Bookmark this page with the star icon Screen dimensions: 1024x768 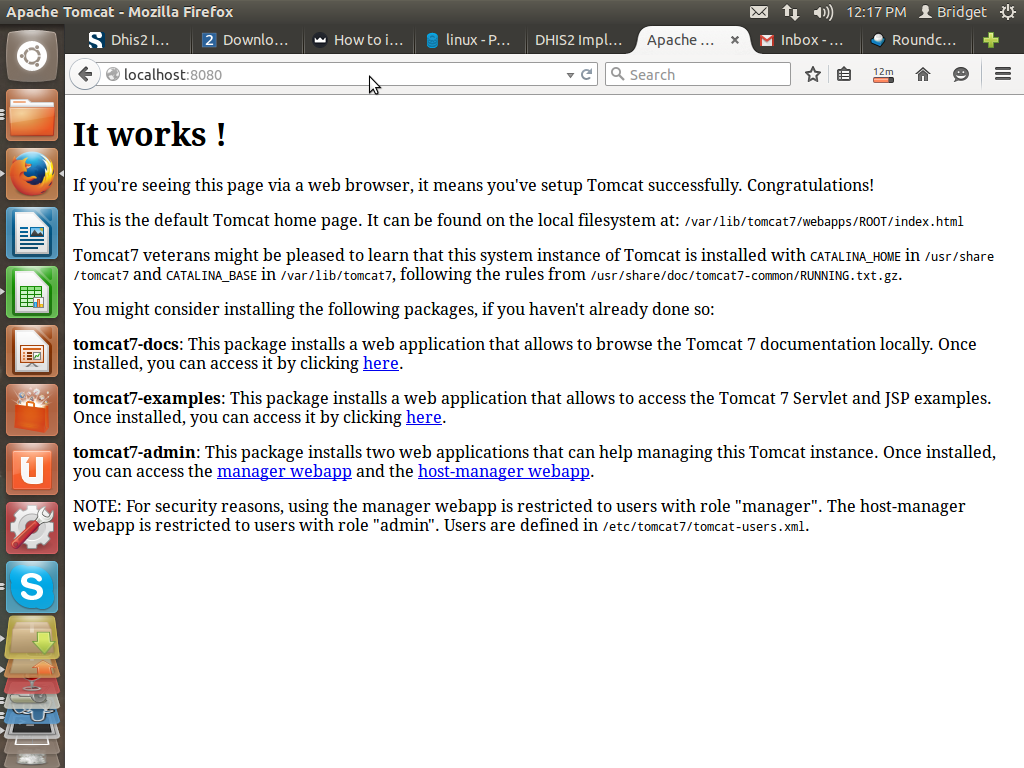(812, 74)
